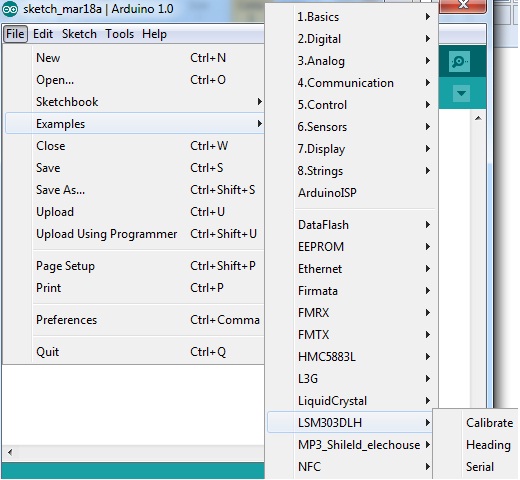Click the tab dropdown arrow icon

(461, 93)
